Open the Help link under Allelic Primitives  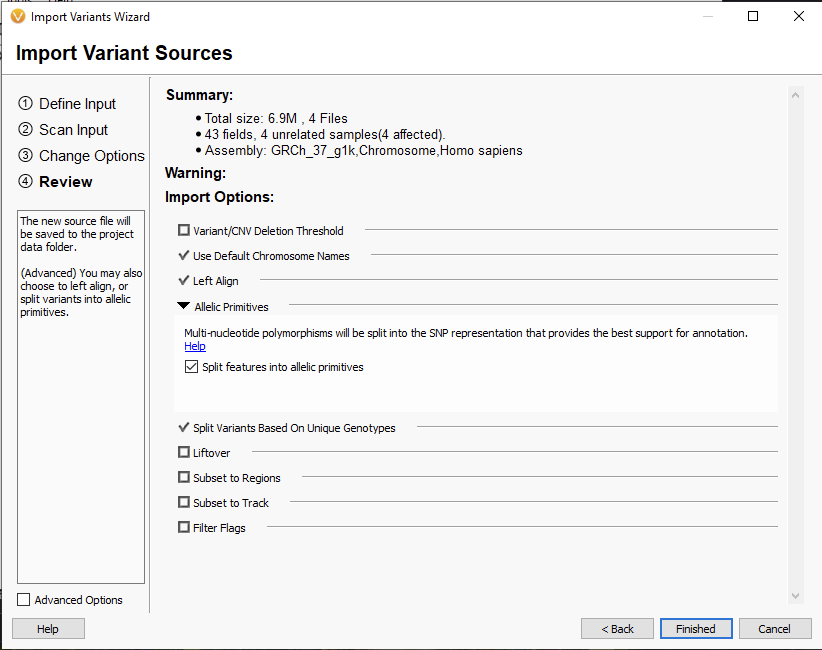tap(195, 346)
